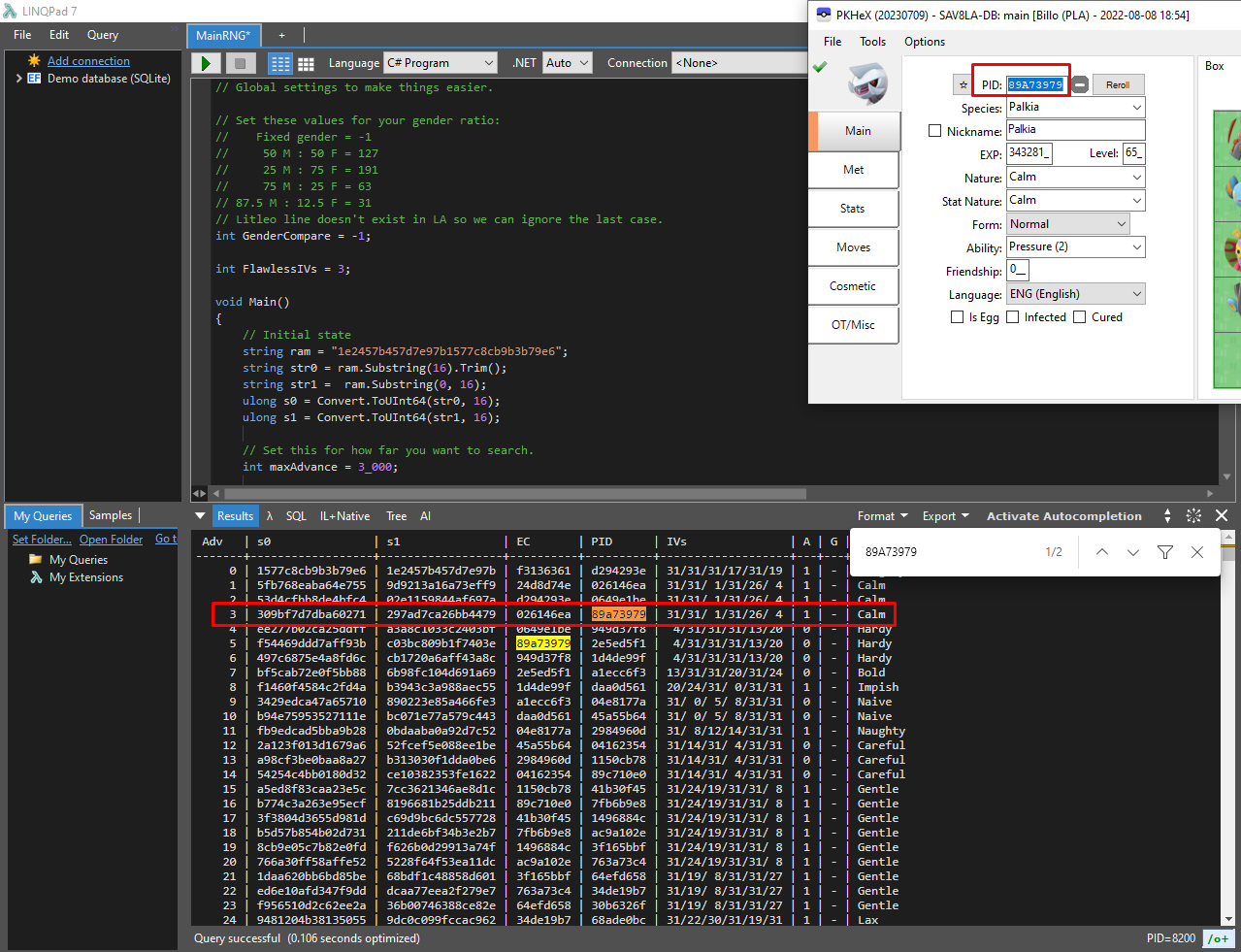Toggle the Is Egg checkbox
Screen dimensions: 1241x952
pyautogui.click(x=957, y=317)
